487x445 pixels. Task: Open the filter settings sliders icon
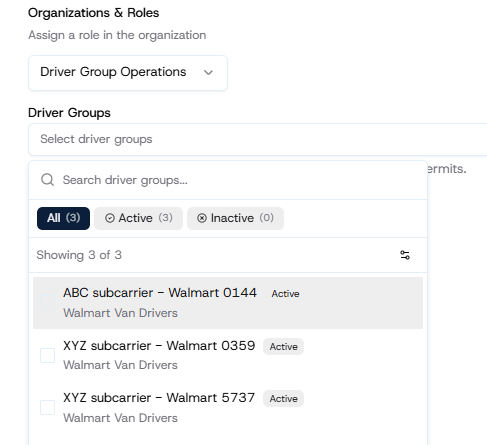(405, 255)
